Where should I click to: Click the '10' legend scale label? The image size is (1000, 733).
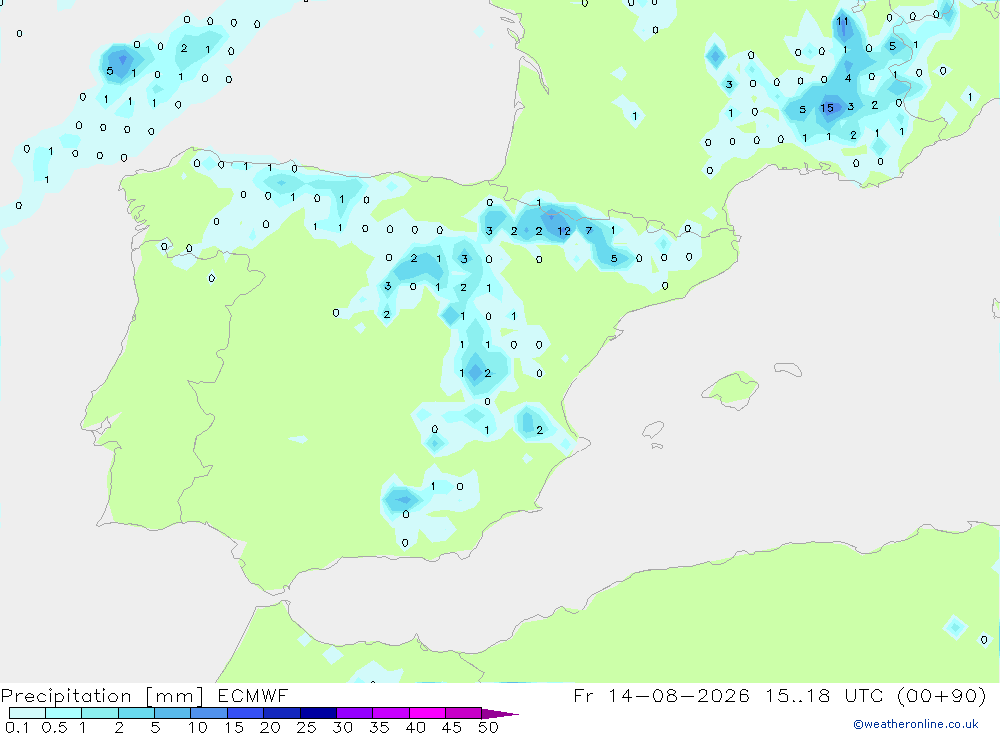point(198,727)
